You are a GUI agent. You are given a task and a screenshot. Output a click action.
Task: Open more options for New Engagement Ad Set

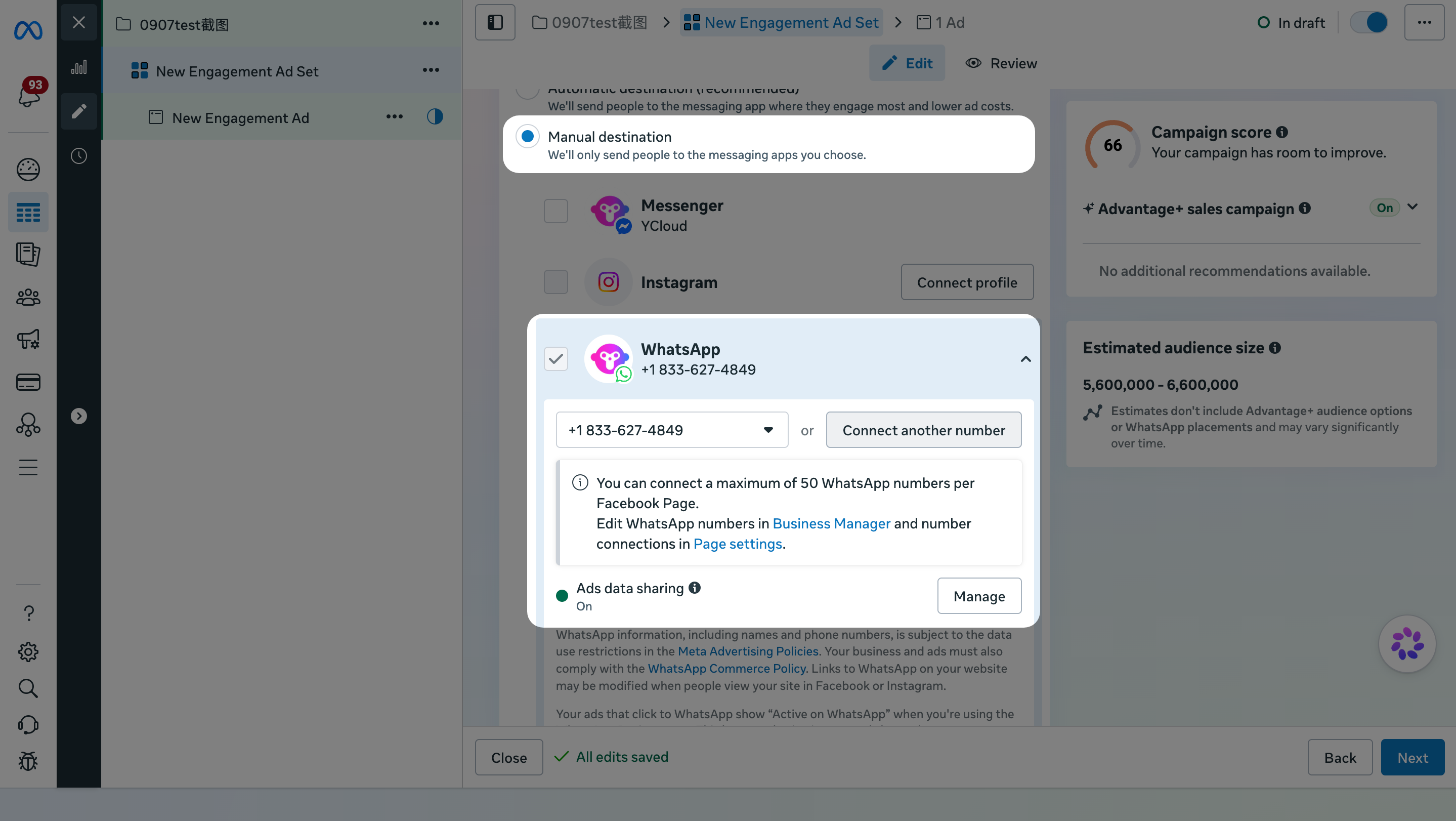(431, 70)
